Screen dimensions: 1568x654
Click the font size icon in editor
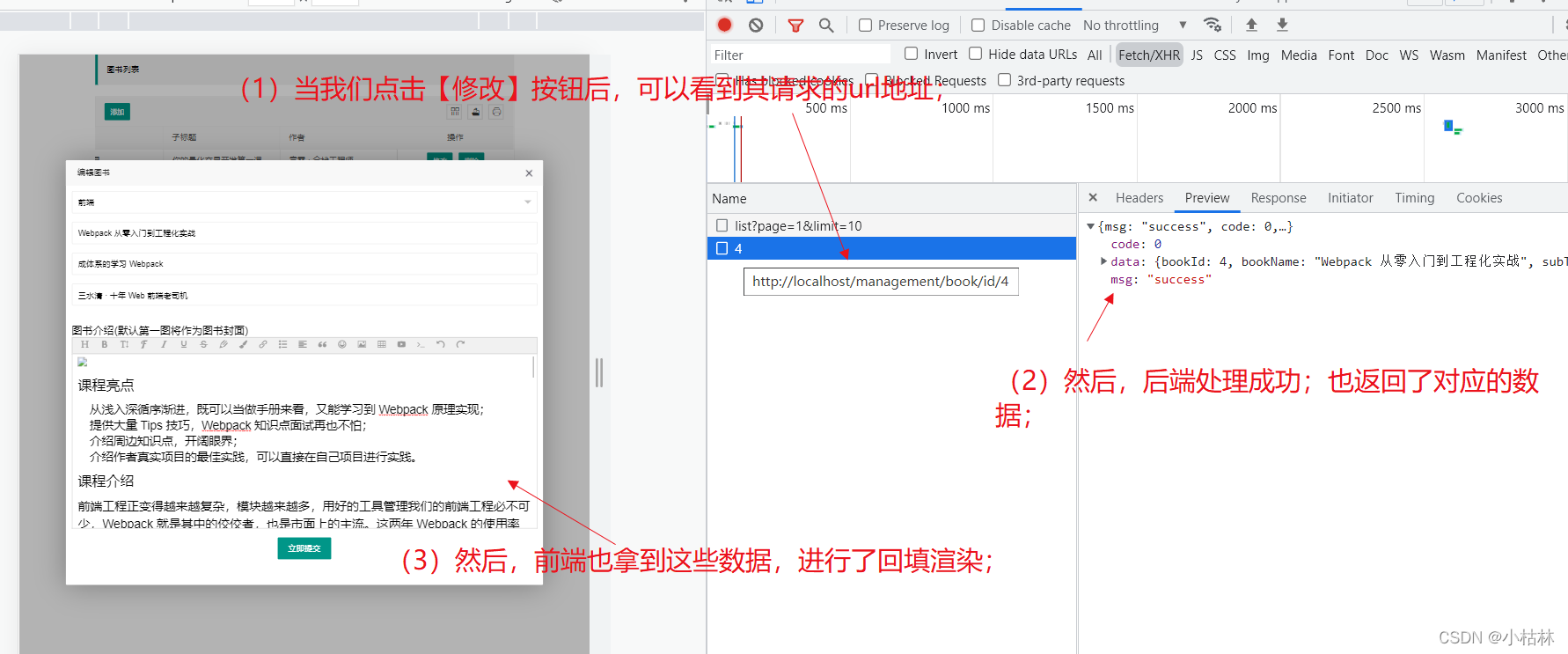[124, 344]
